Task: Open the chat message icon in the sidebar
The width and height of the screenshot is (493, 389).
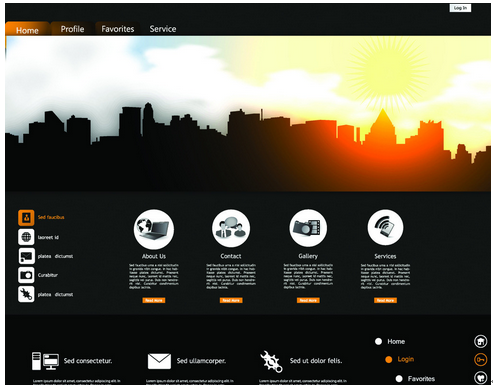Action: [x=26, y=256]
